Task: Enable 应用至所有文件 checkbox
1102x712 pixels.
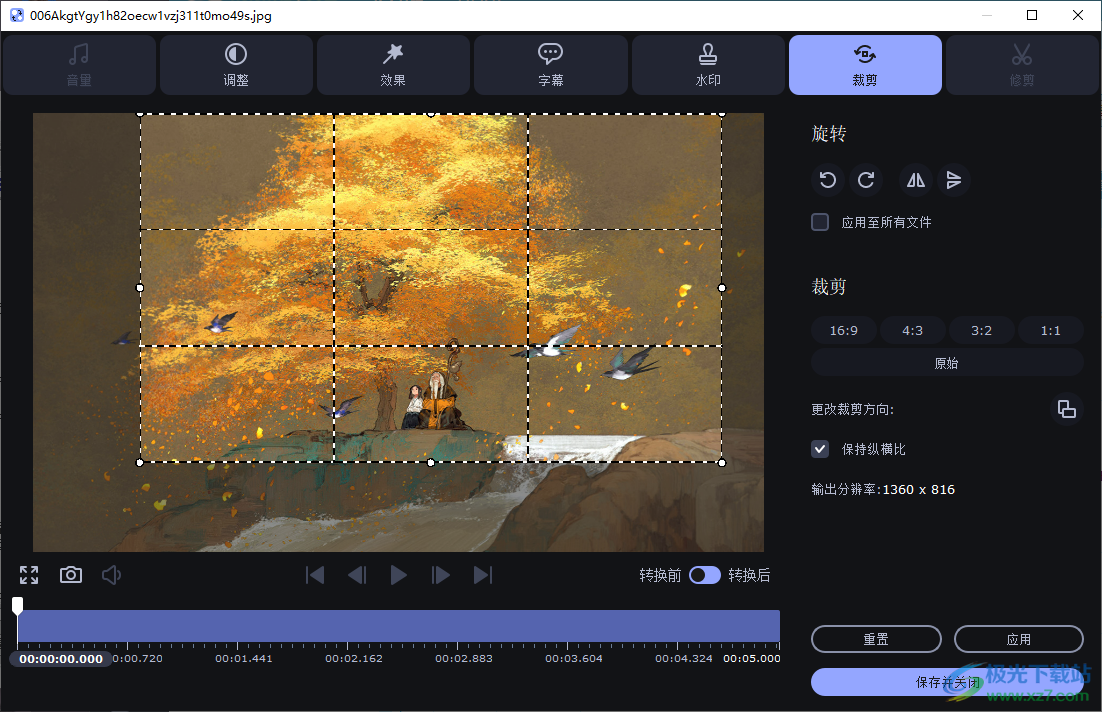Action: coord(820,222)
